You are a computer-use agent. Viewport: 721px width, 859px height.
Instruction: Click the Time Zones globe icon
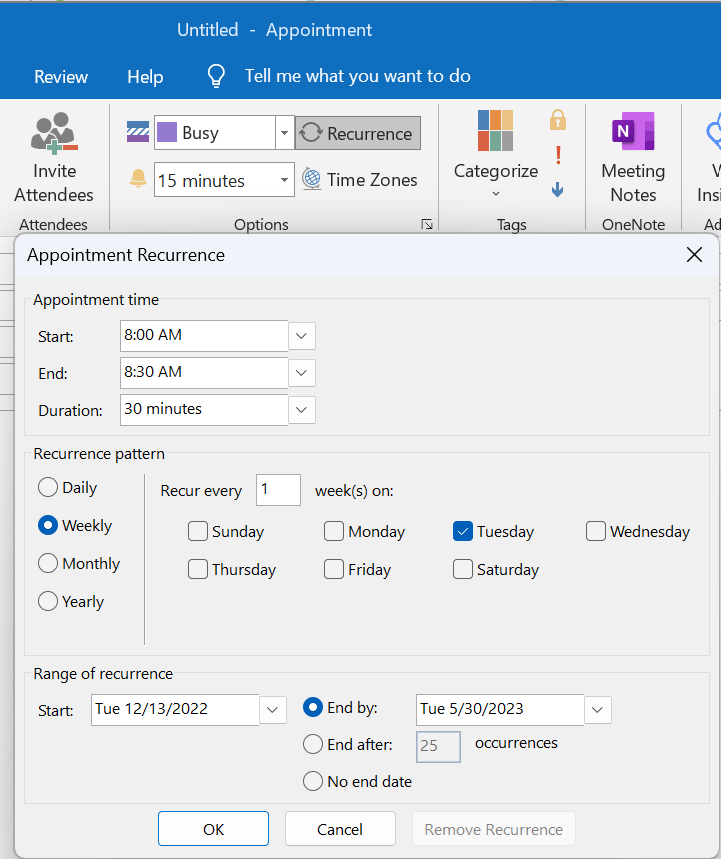pyautogui.click(x=312, y=180)
